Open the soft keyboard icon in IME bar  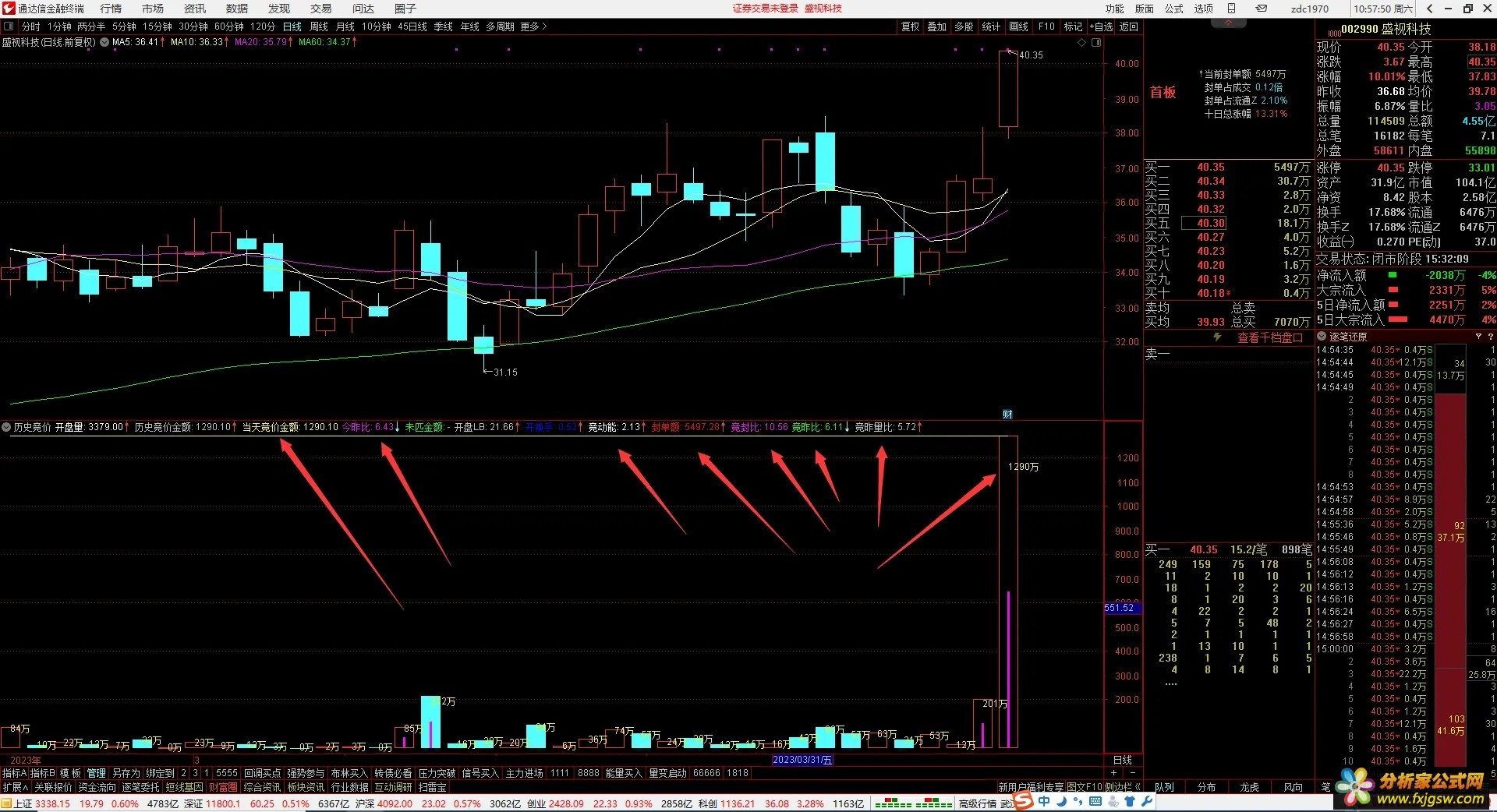1095,801
